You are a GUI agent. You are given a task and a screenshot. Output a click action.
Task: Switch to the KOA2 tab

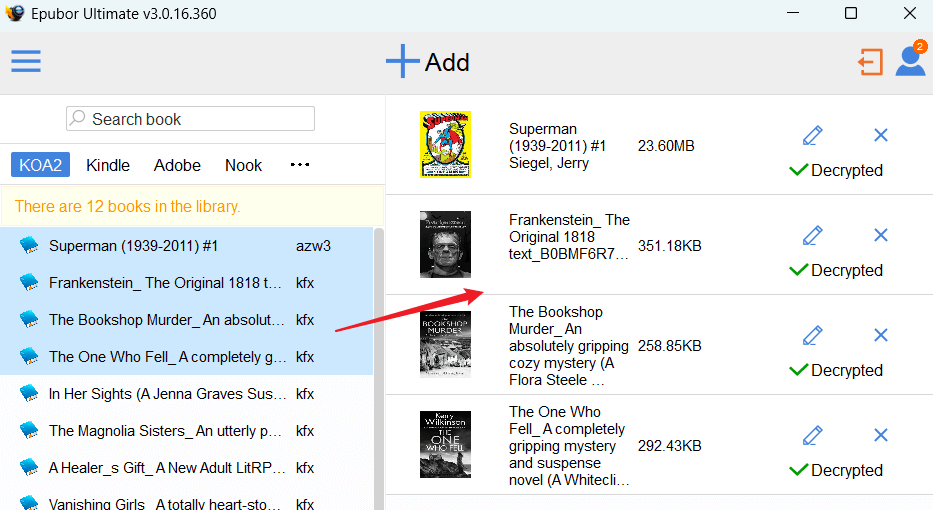click(x=40, y=165)
